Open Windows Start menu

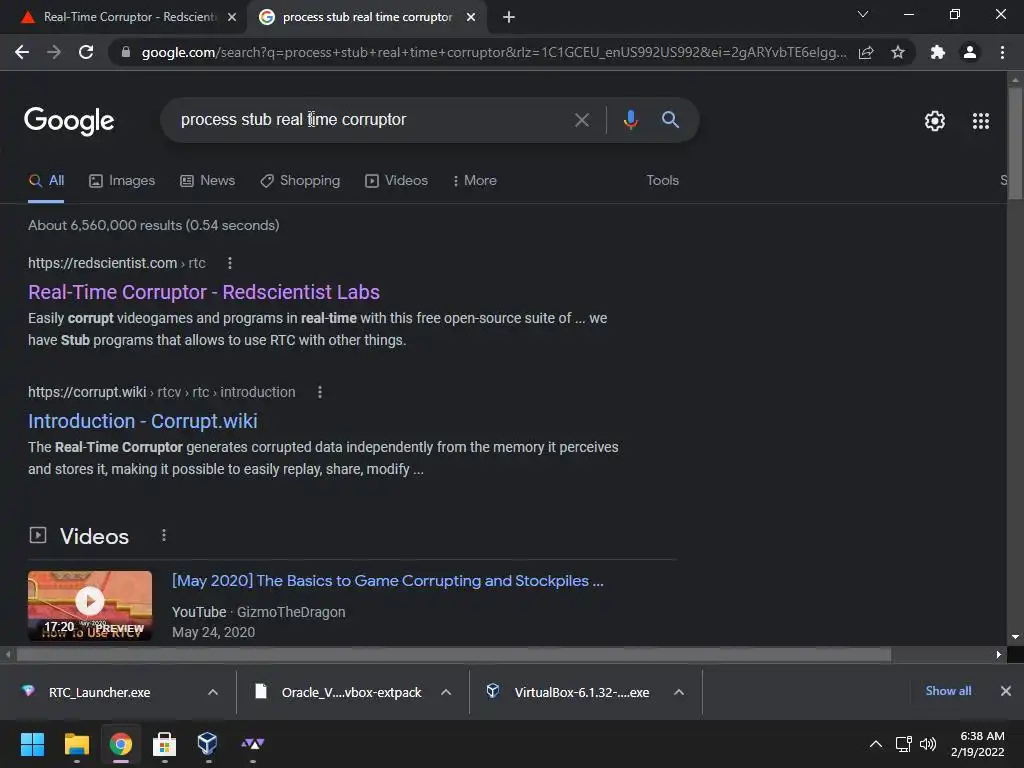coord(32,744)
